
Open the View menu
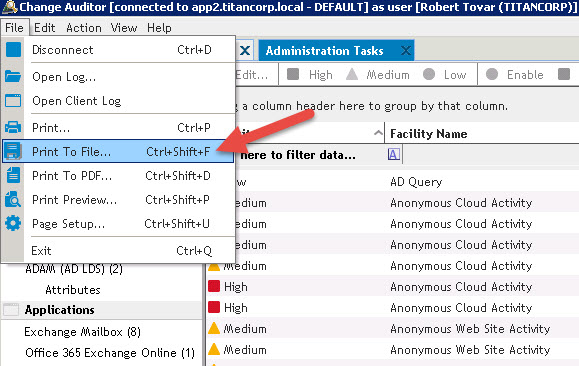point(124,28)
